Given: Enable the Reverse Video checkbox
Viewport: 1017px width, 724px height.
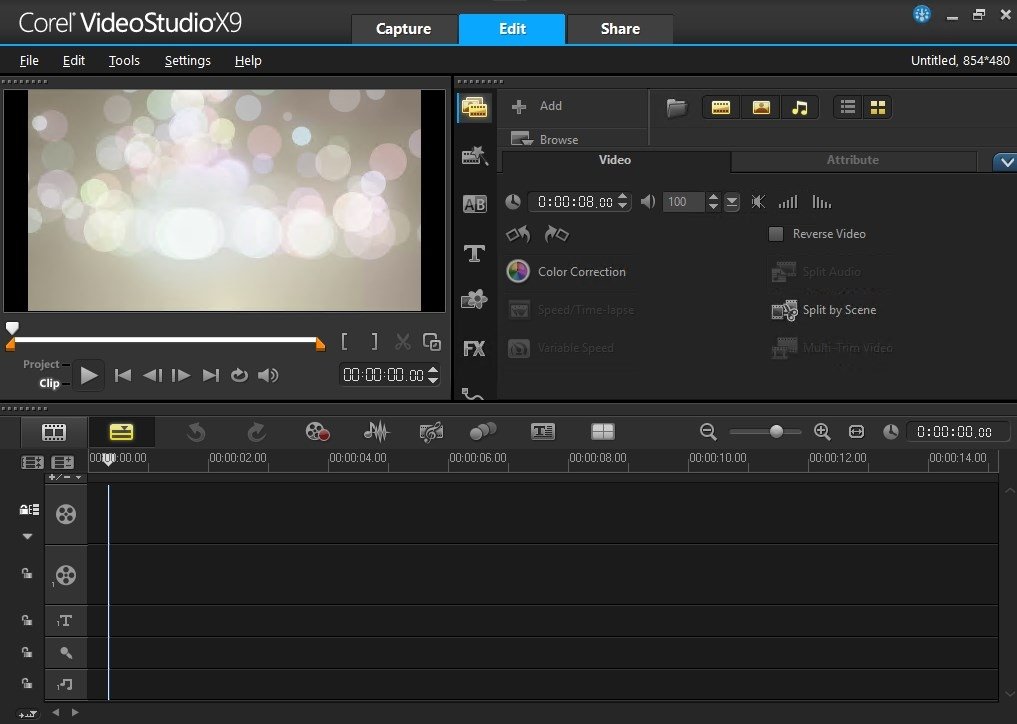Looking at the screenshot, I should (x=776, y=234).
